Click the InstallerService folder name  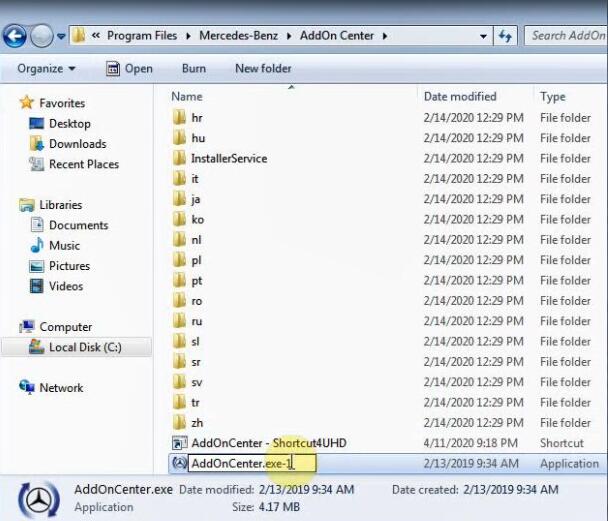coord(229,159)
